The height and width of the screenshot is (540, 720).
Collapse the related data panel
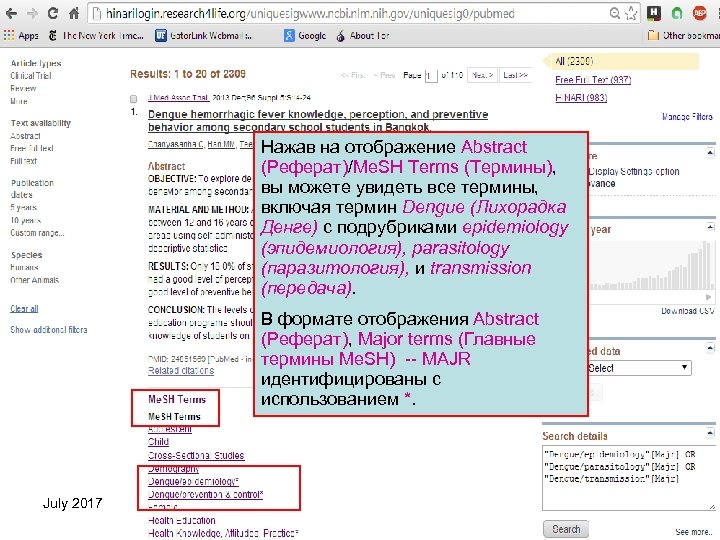pyautogui.click(x=710, y=348)
